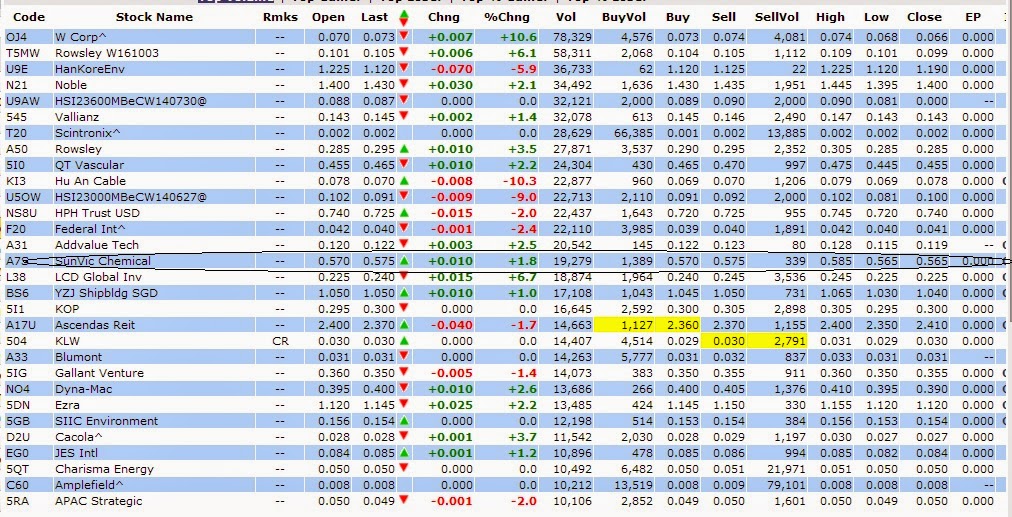The height and width of the screenshot is (517, 1012).
Task: Click the green up arrow in HPH Trust USD row
Action: point(405,212)
